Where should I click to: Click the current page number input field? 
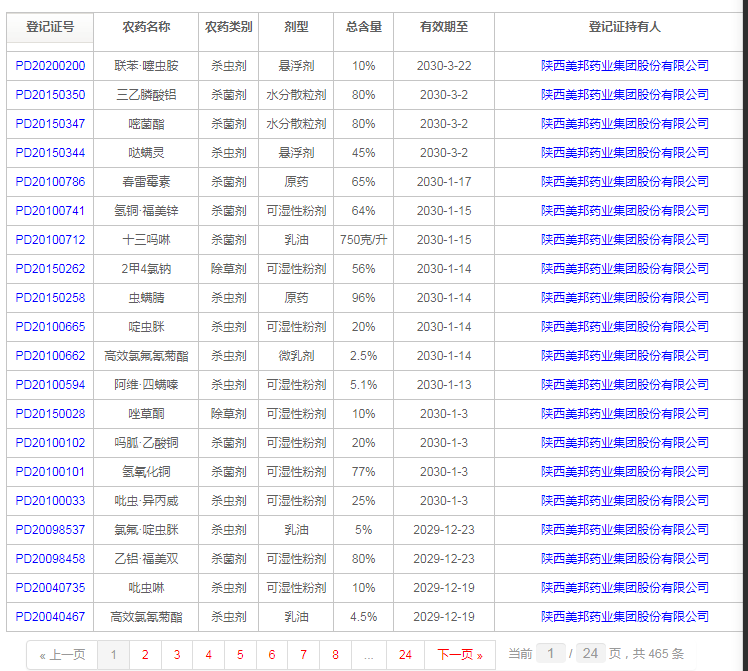tap(551, 653)
